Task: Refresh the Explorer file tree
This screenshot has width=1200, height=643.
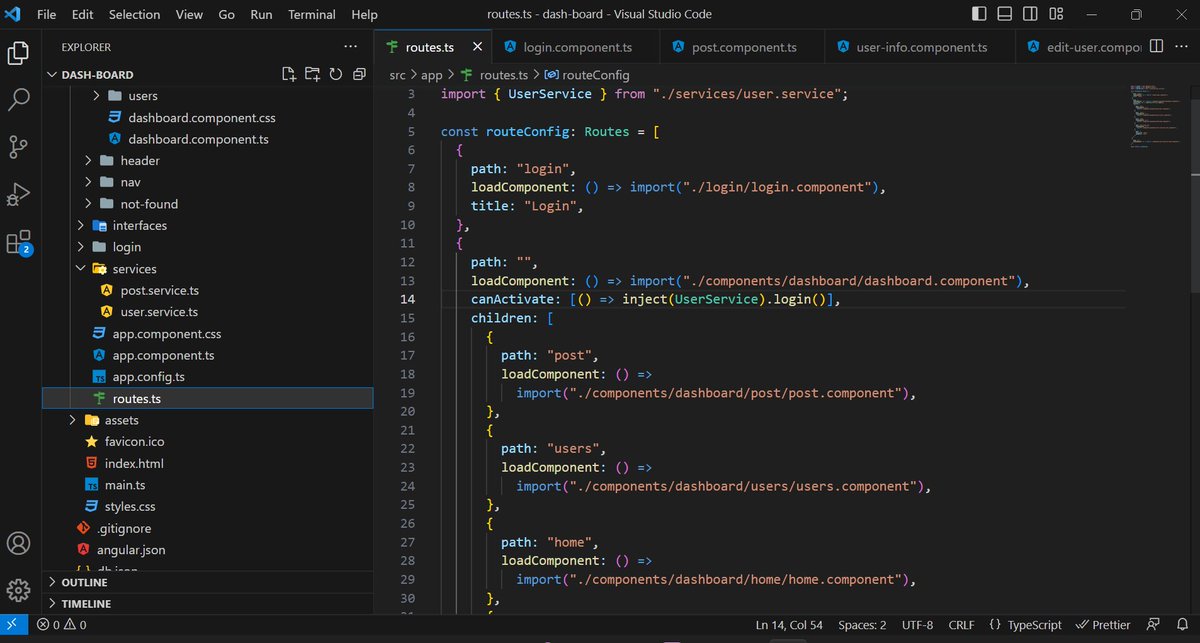Action: (336, 74)
